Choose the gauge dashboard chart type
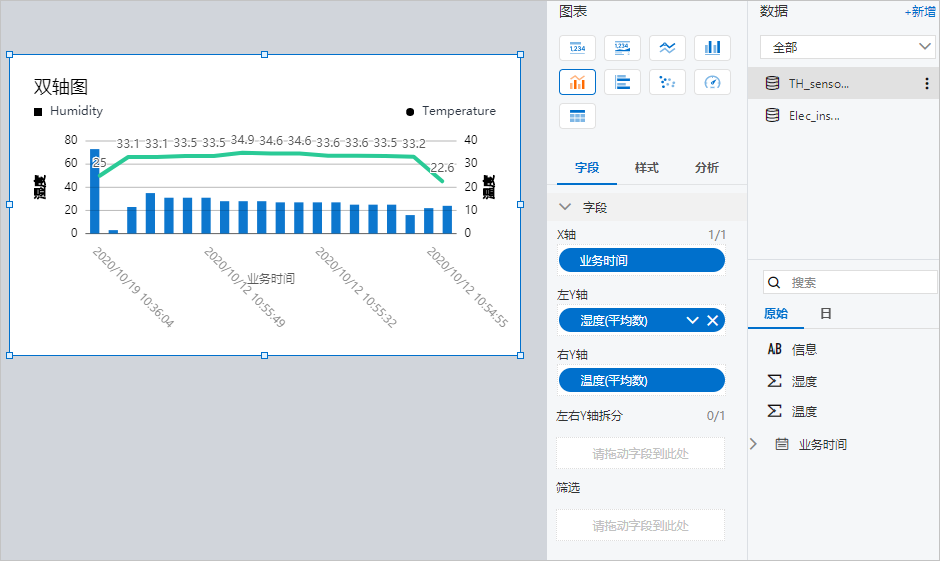 (712, 82)
